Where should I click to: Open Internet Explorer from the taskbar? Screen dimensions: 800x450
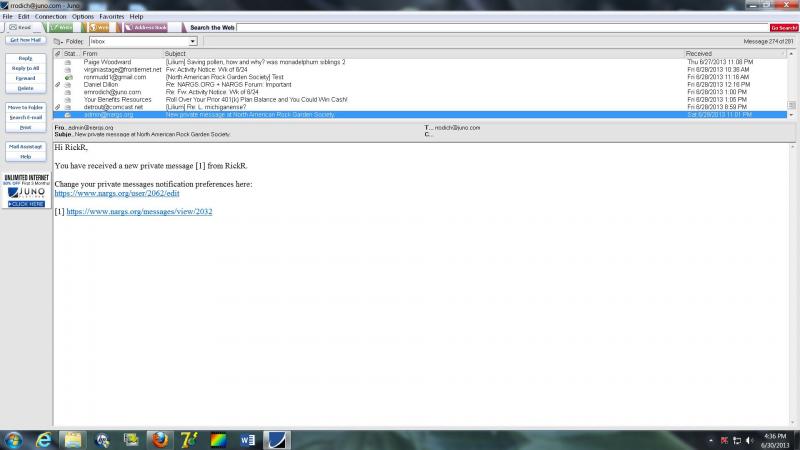pyautogui.click(x=44, y=439)
